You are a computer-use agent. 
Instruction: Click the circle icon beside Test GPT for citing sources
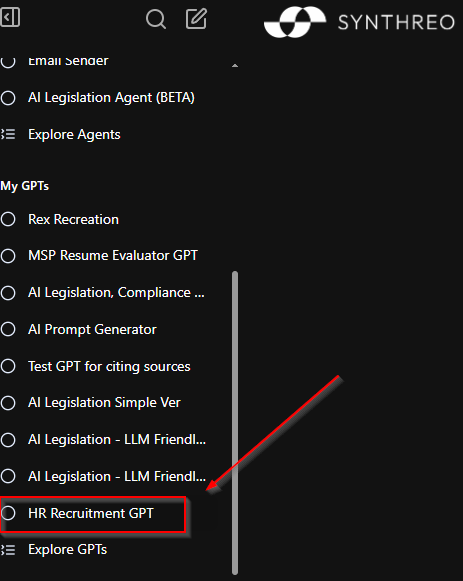point(8,366)
